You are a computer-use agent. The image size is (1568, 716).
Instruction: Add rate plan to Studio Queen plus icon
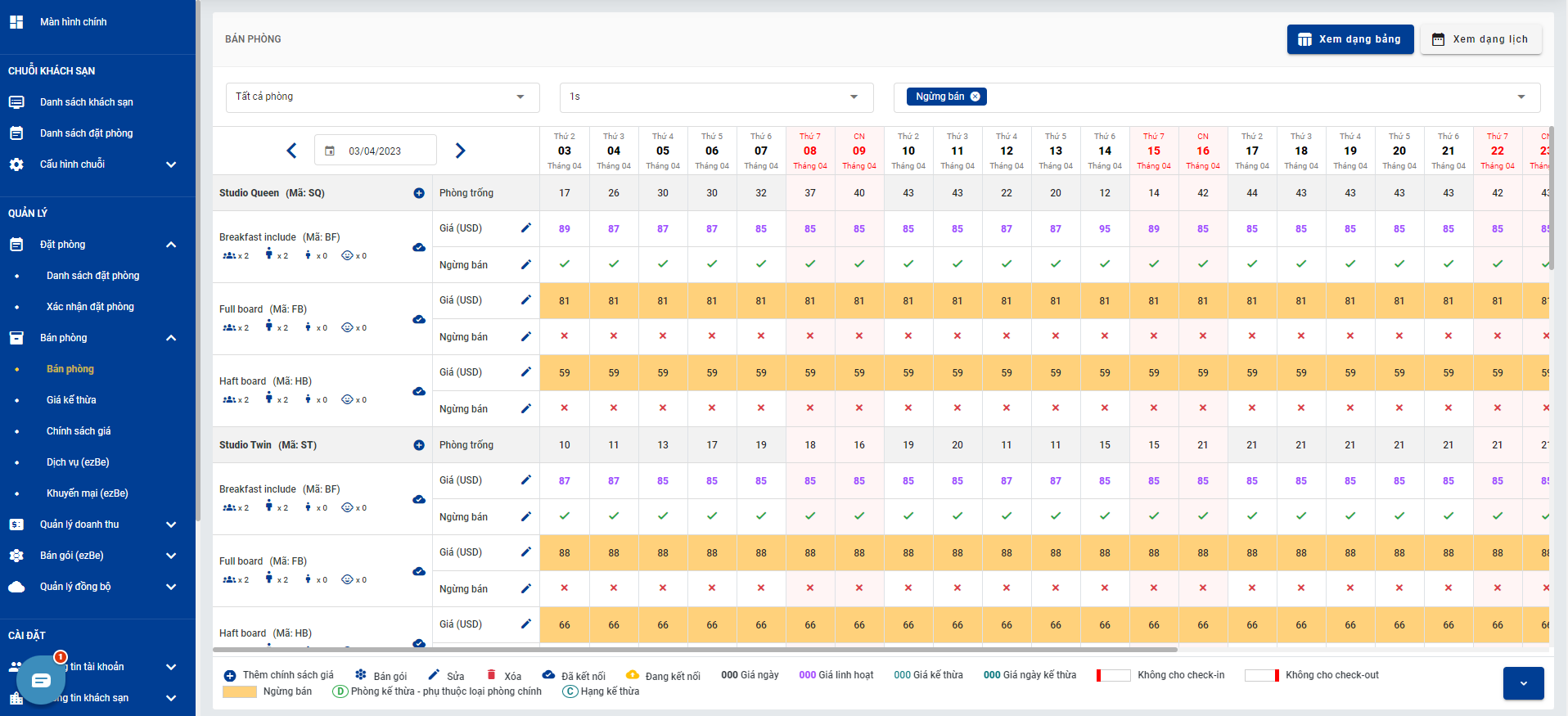(x=419, y=193)
